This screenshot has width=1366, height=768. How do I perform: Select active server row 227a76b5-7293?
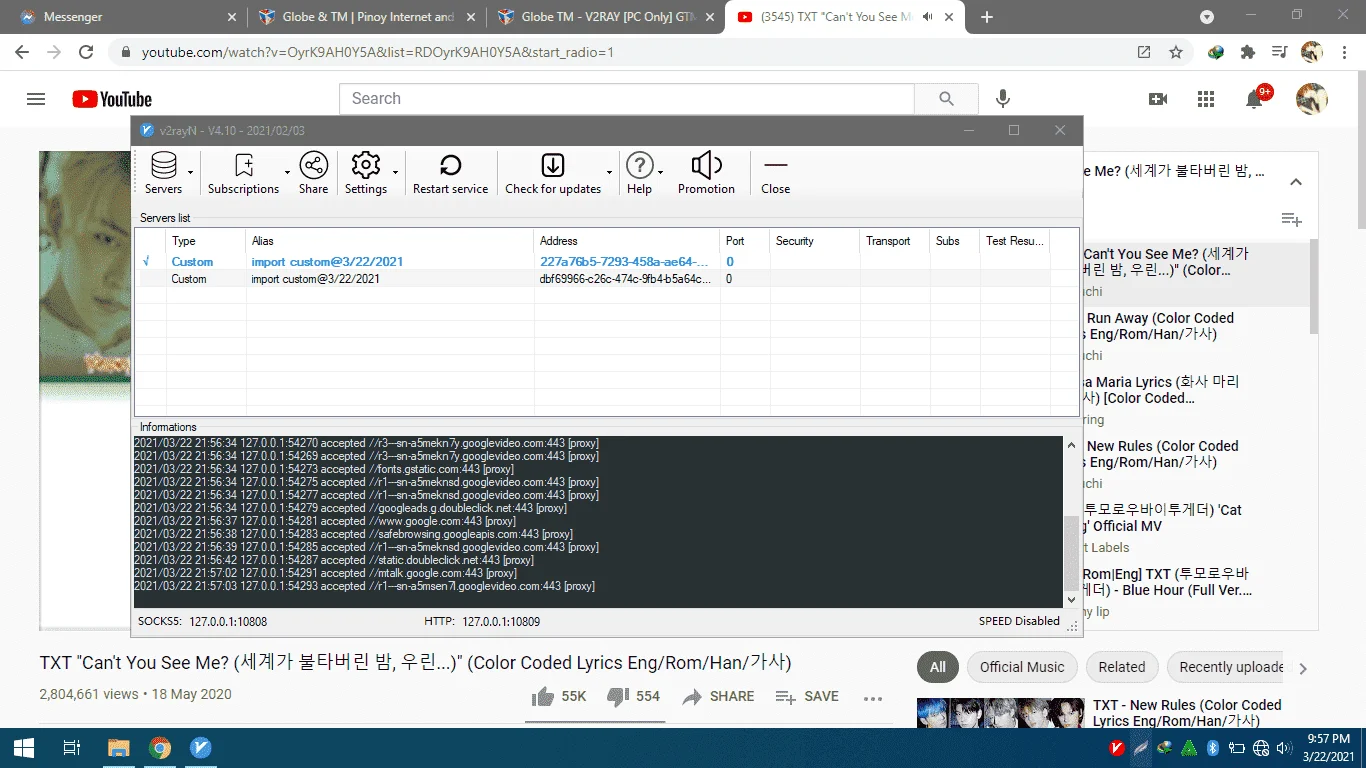[607, 262]
